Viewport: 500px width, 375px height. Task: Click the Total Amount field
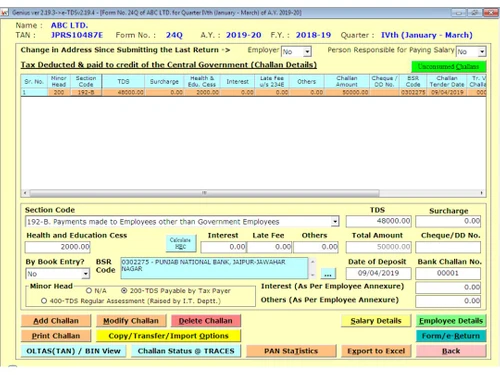pyautogui.click(x=378, y=247)
